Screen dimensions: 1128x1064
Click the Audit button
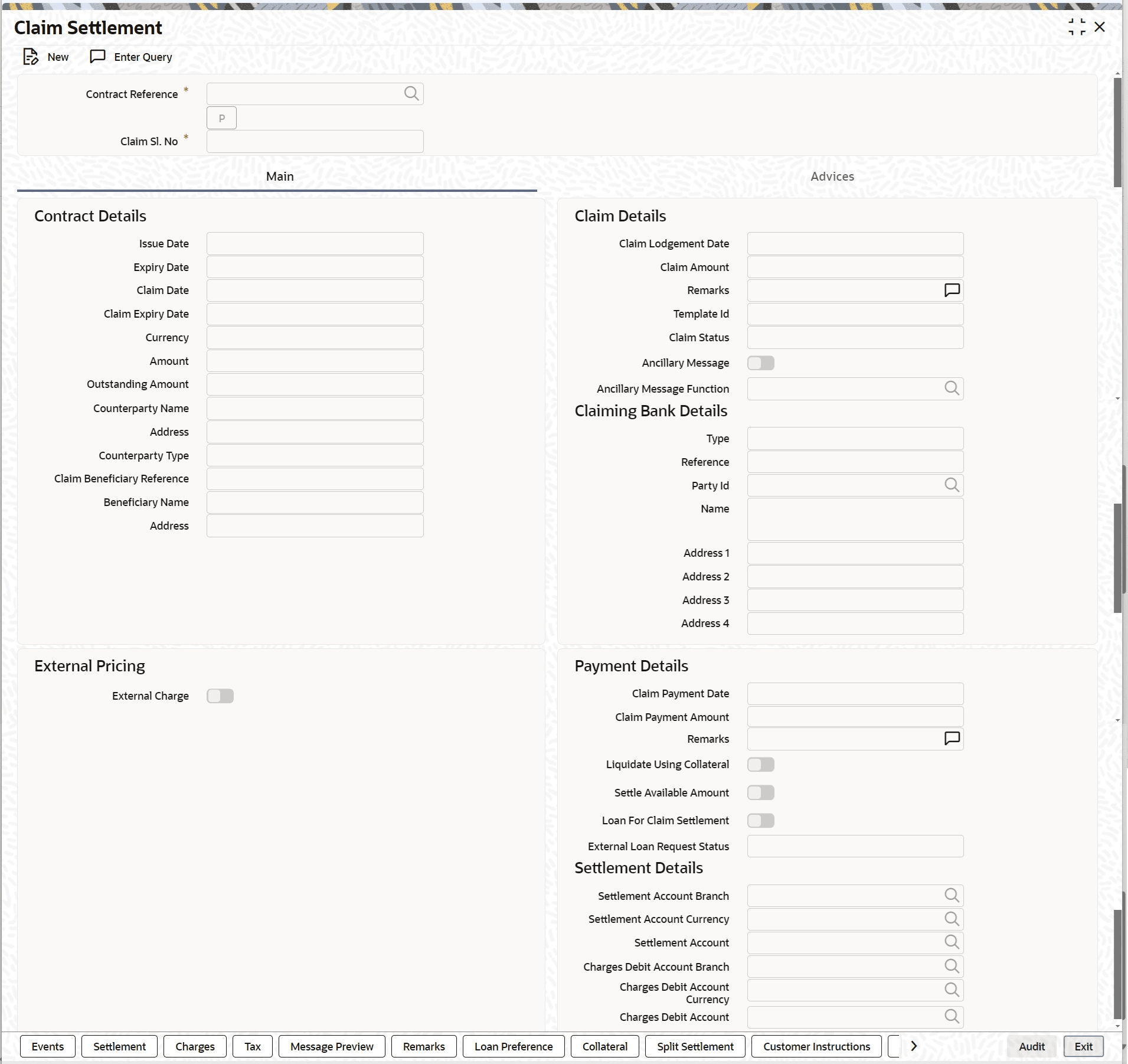pyautogui.click(x=1032, y=1046)
